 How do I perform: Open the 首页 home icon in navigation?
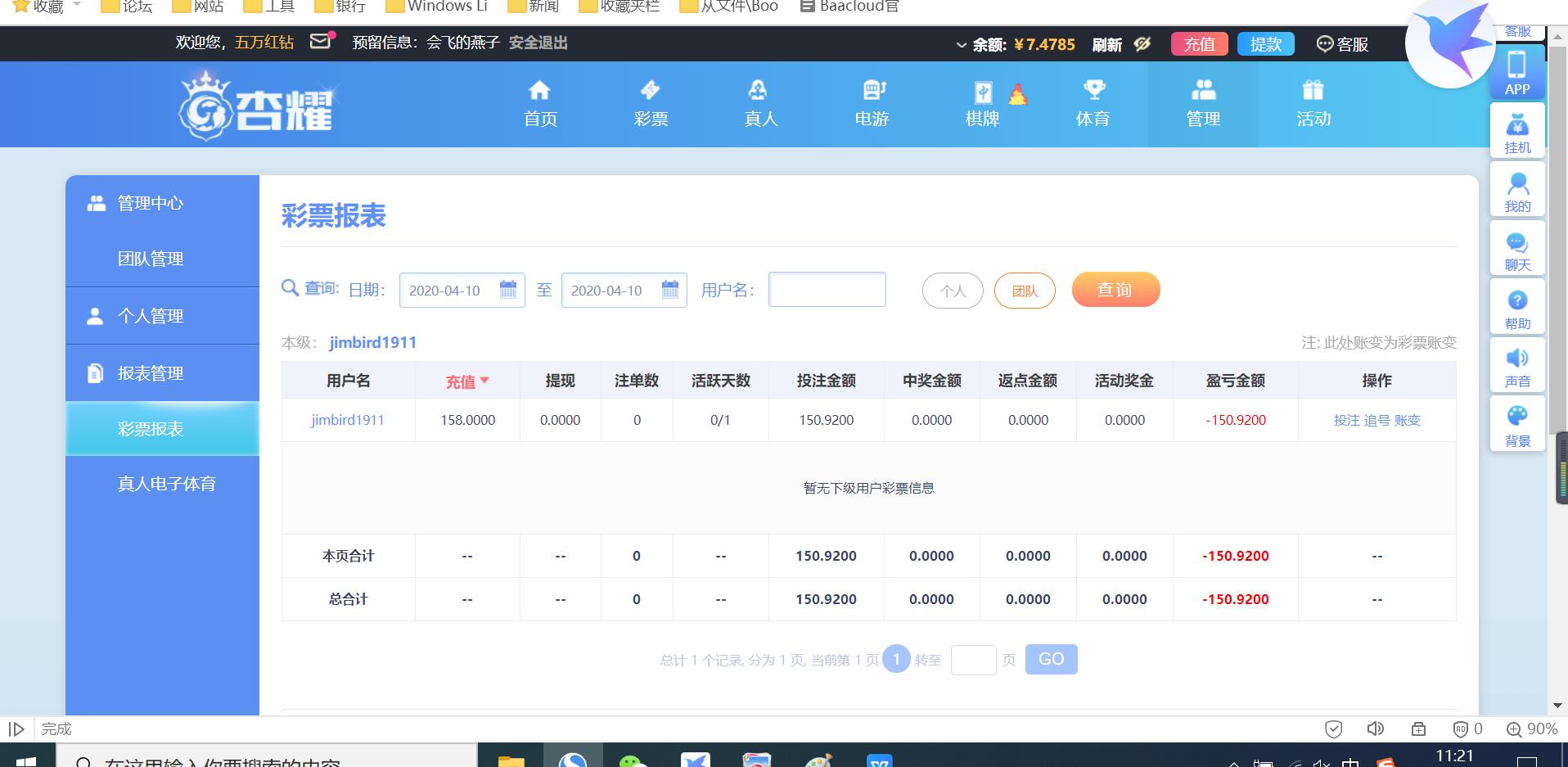tap(539, 92)
